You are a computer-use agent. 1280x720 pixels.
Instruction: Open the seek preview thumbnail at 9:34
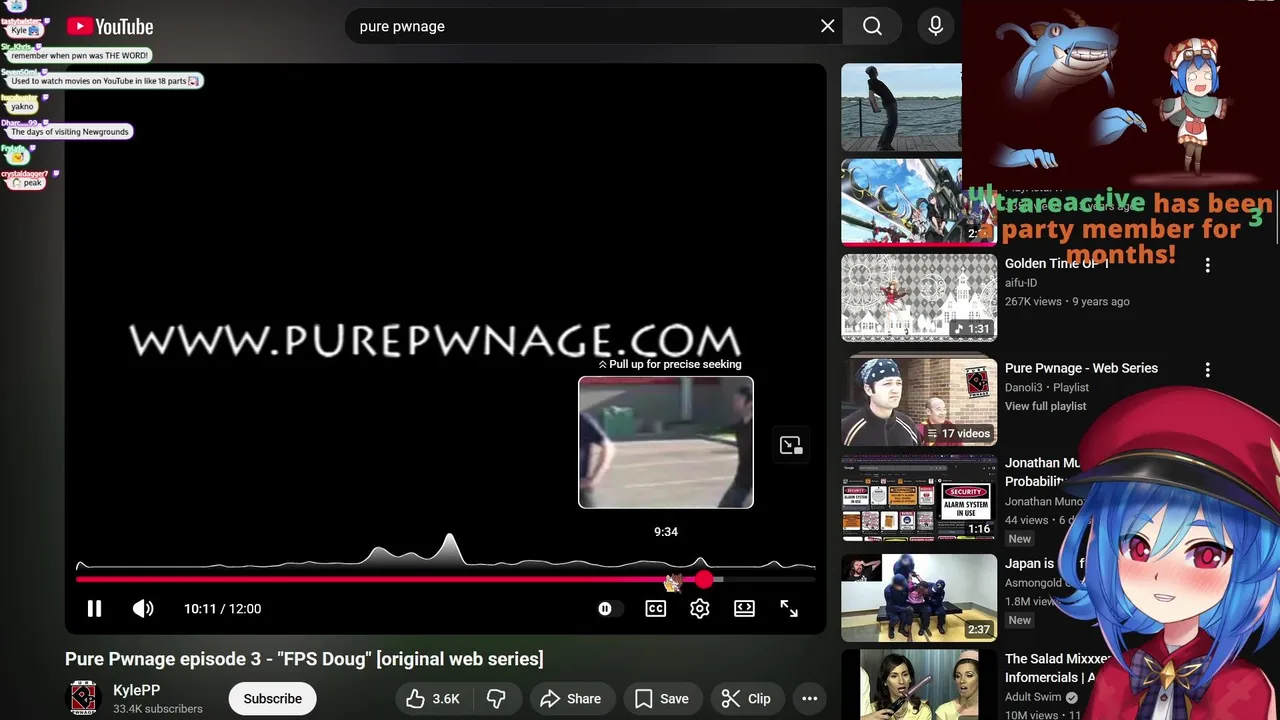[666, 442]
